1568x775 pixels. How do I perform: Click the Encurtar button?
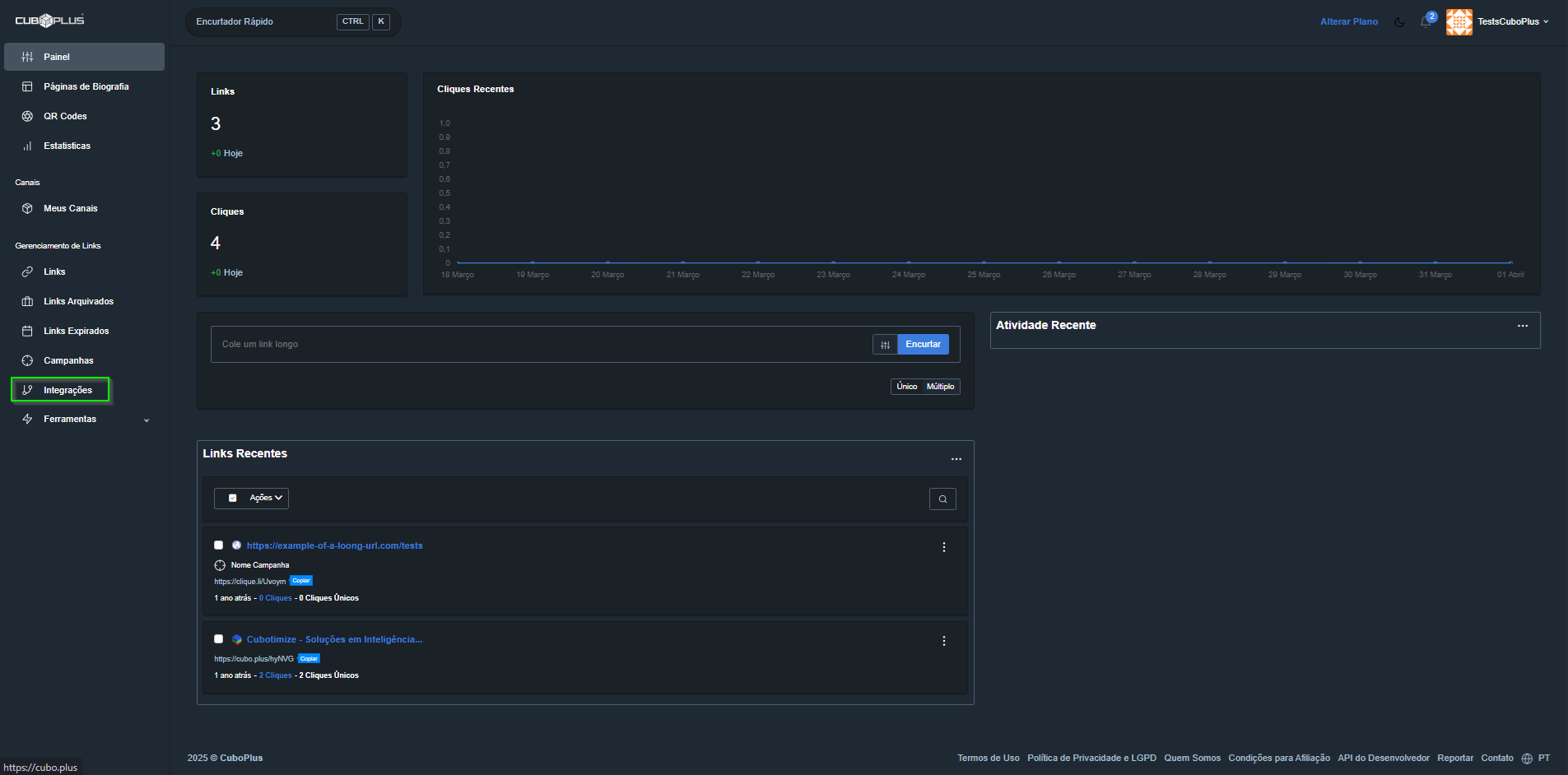[923, 345]
